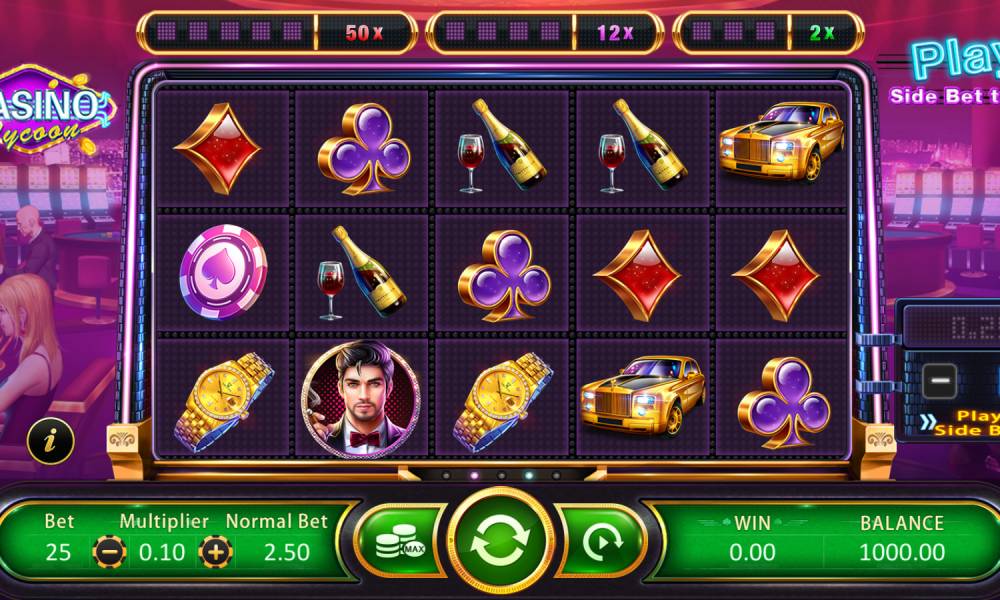Click the gold watch in first reel
Screen dimensions: 1000x600
pos(222,401)
